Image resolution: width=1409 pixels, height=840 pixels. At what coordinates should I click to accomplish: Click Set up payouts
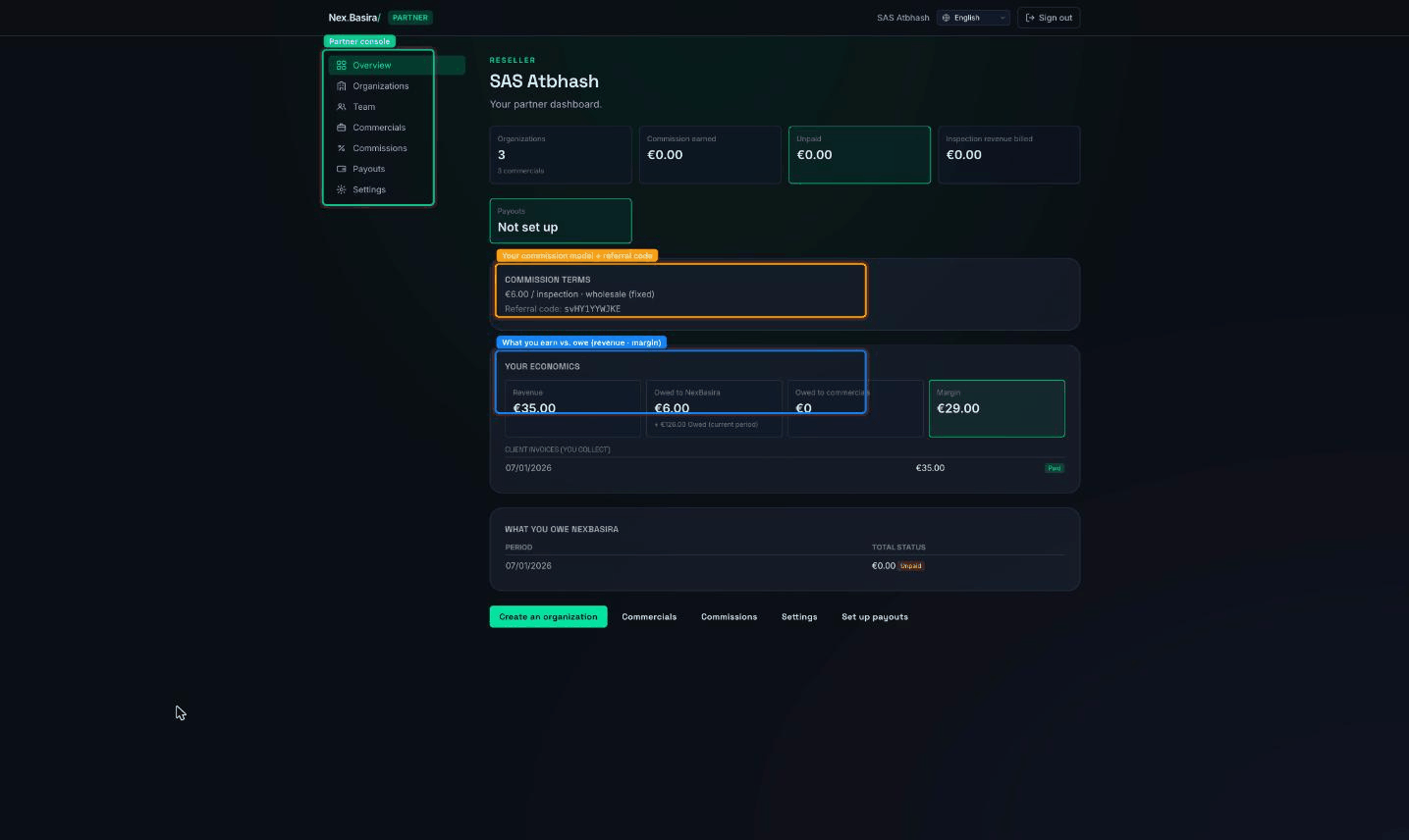875,616
